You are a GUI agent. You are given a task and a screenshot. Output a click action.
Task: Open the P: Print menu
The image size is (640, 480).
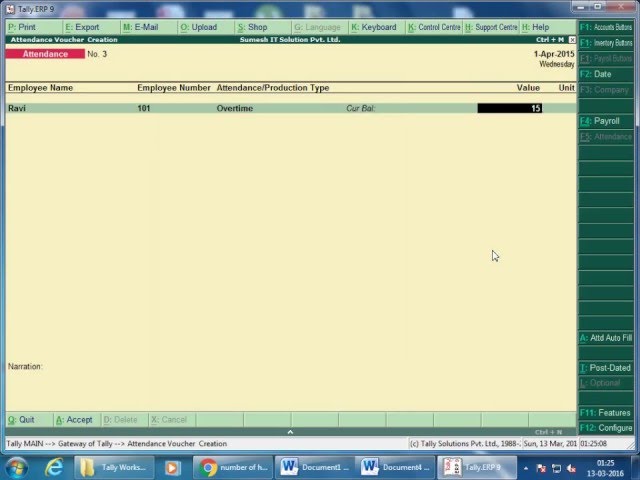coord(34,27)
